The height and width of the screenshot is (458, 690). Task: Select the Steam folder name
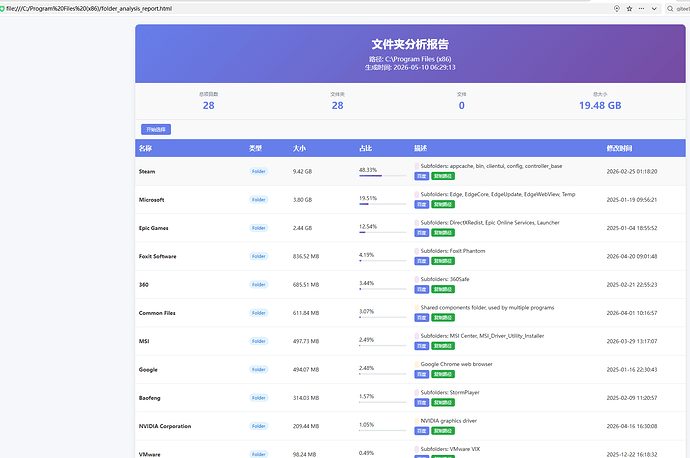pos(147,172)
